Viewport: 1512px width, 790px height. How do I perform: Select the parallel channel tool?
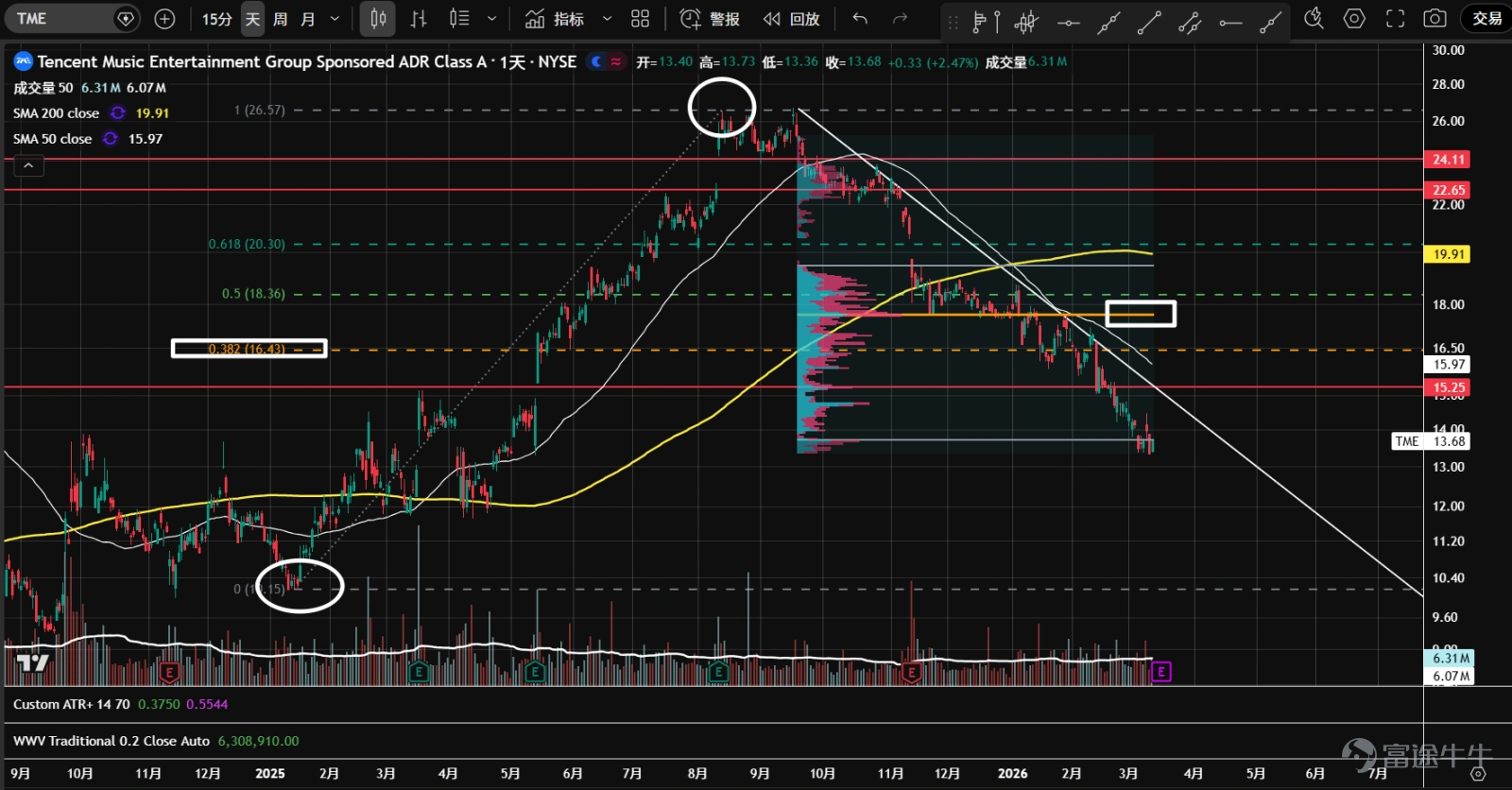coord(1190,22)
